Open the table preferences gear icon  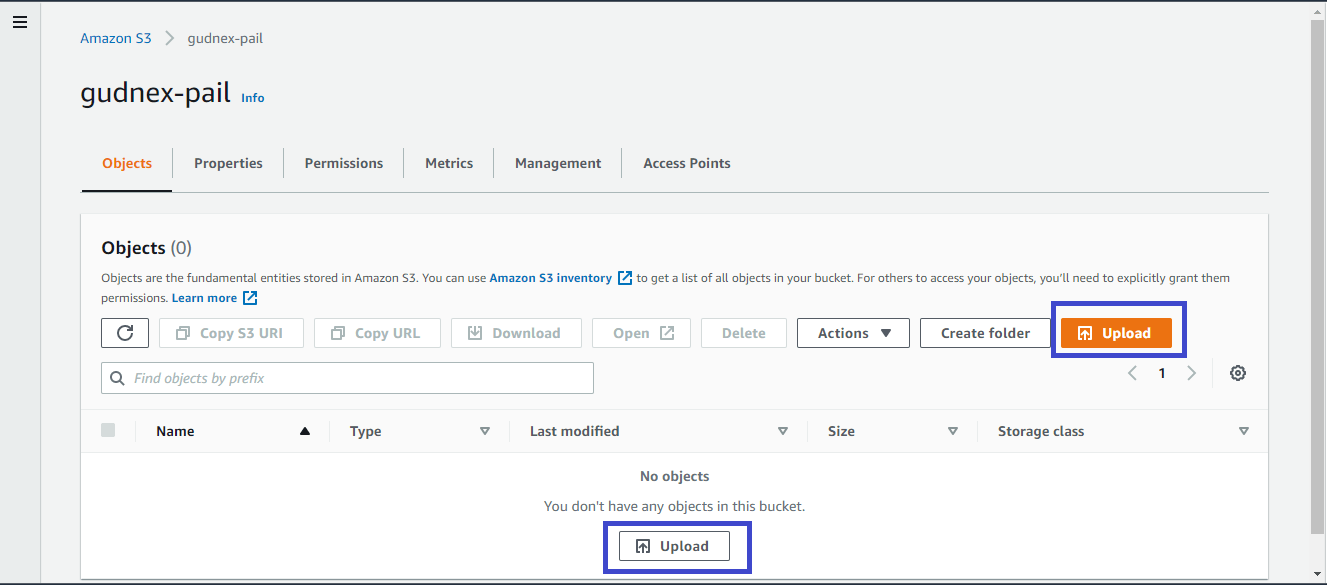1238,373
